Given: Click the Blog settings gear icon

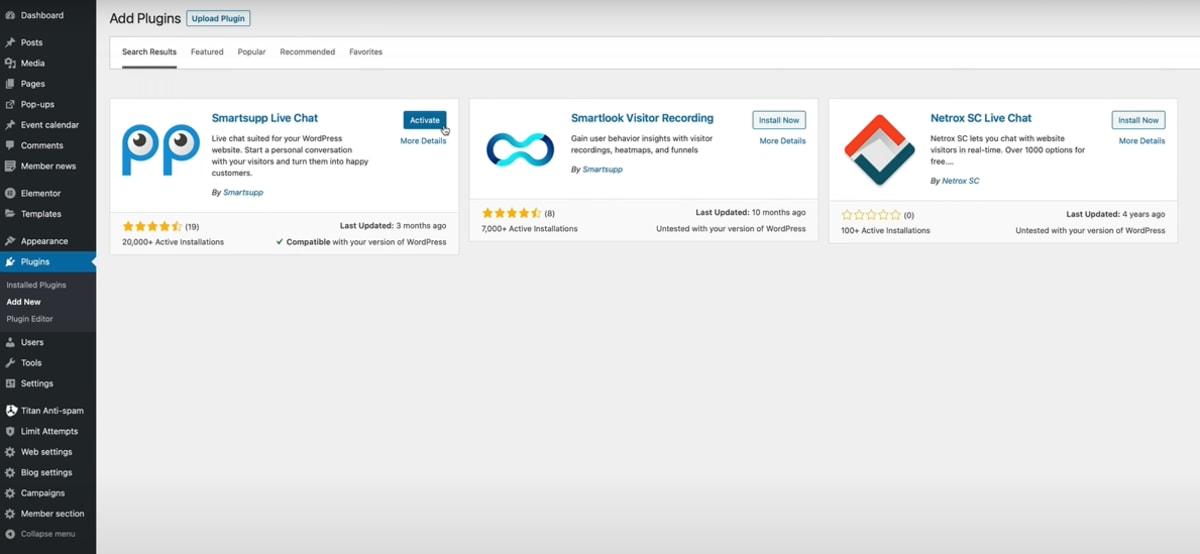Looking at the screenshot, I should point(10,472).
